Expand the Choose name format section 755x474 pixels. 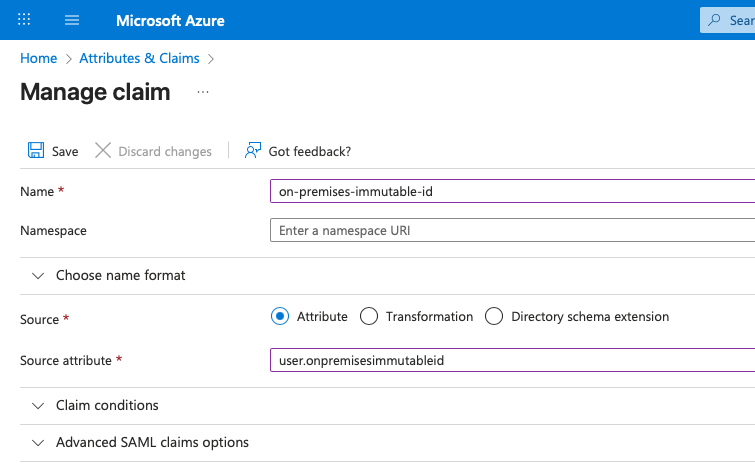[39, 275]
